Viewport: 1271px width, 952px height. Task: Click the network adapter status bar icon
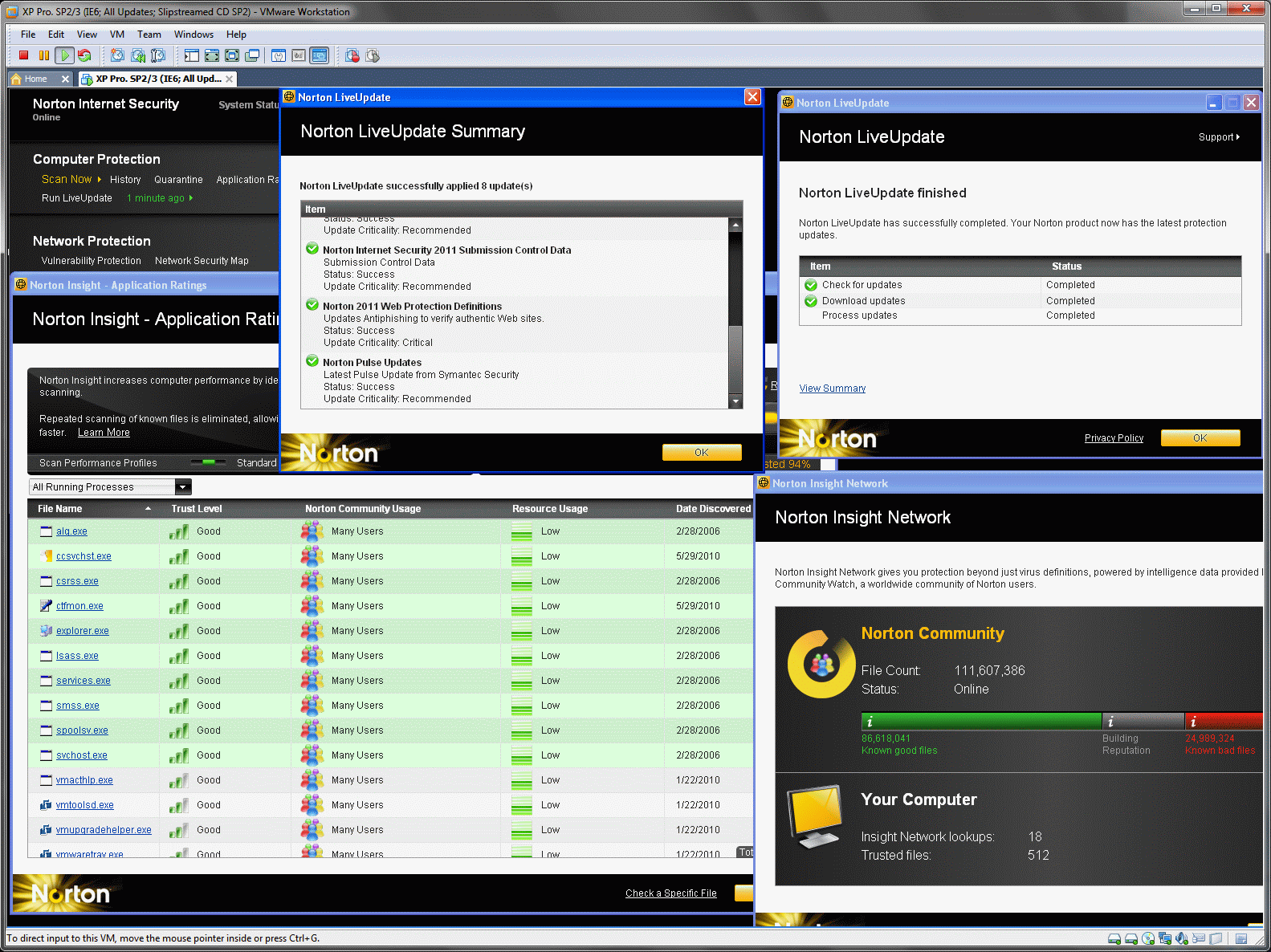pyautogui.click(x=1165, y=938)
